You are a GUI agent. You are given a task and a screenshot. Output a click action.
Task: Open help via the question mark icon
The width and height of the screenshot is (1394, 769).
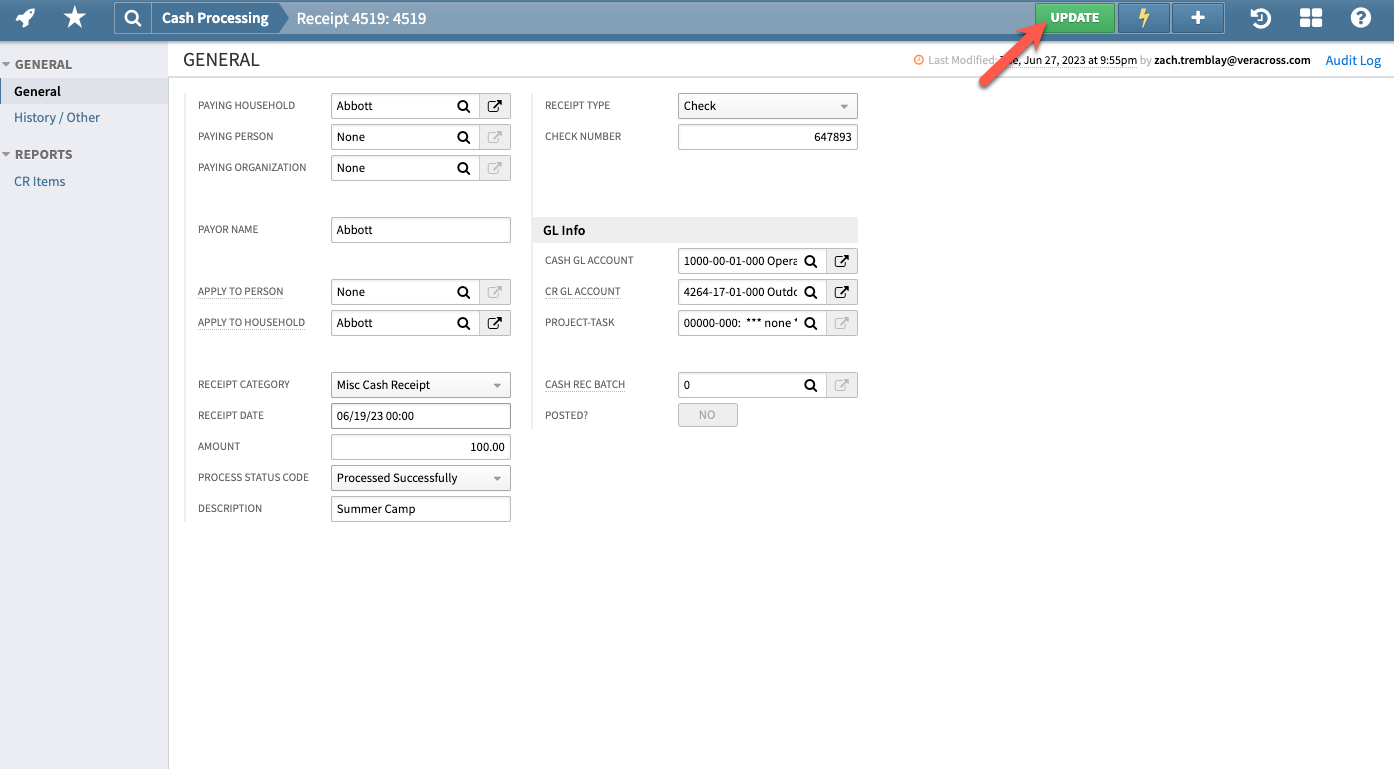1361,17
